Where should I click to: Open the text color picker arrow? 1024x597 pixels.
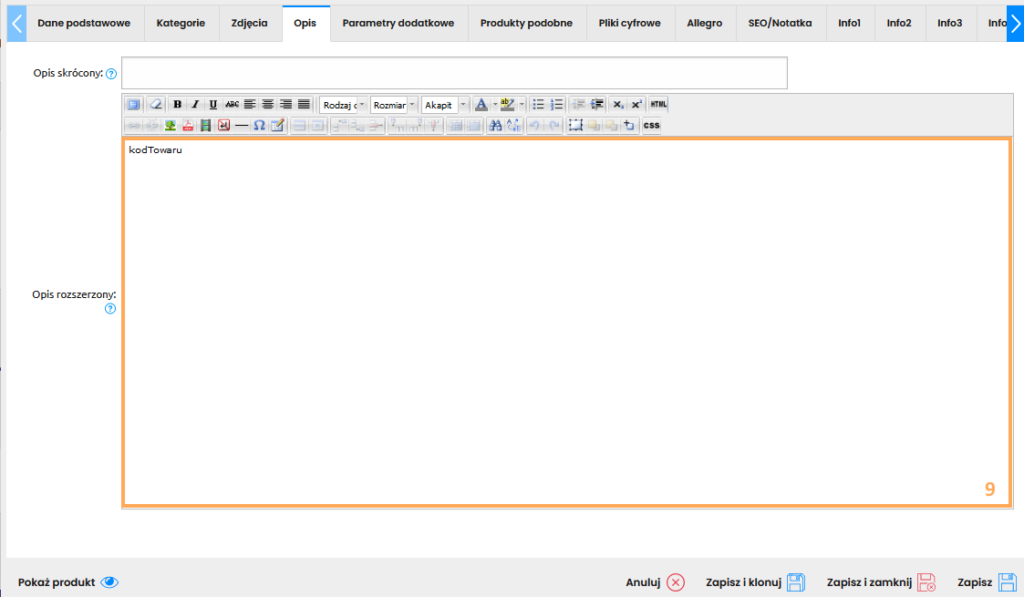[x=494, y=104]
